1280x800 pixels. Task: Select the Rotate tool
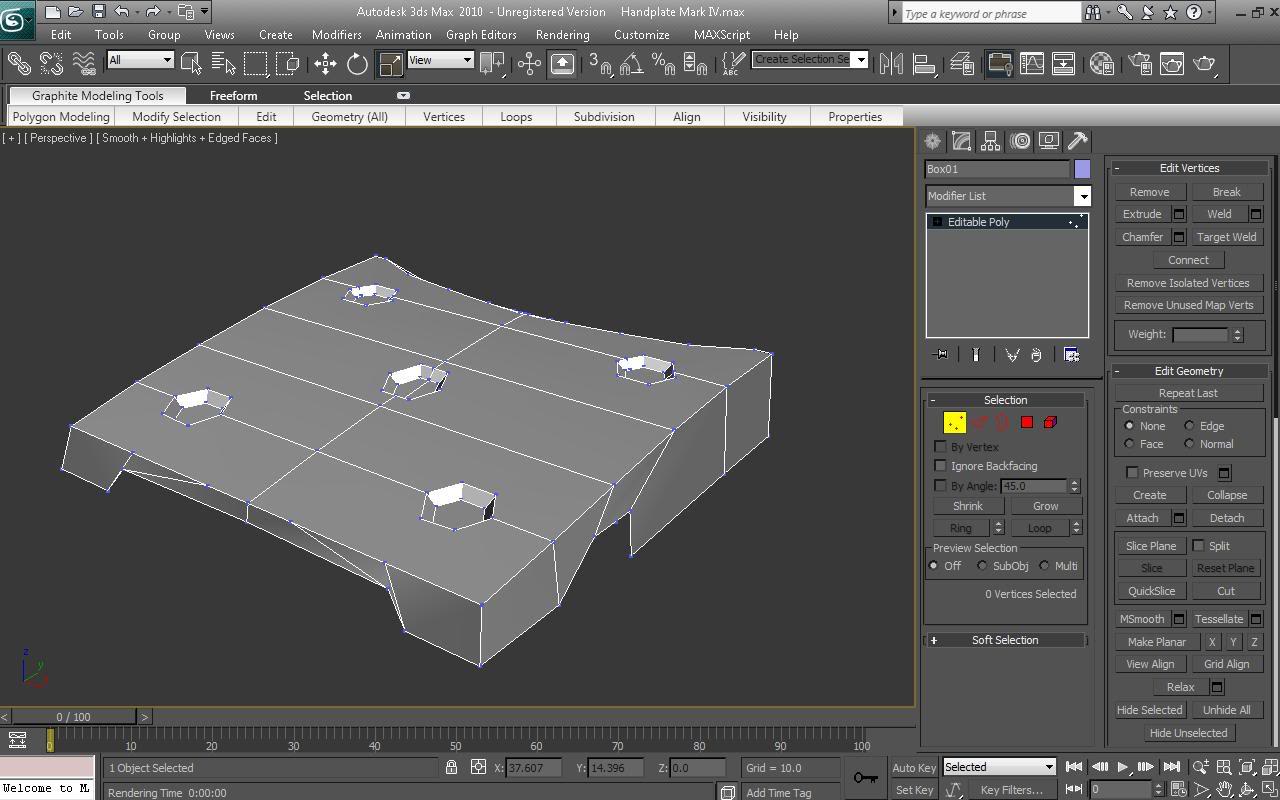[x=357, y=64]
